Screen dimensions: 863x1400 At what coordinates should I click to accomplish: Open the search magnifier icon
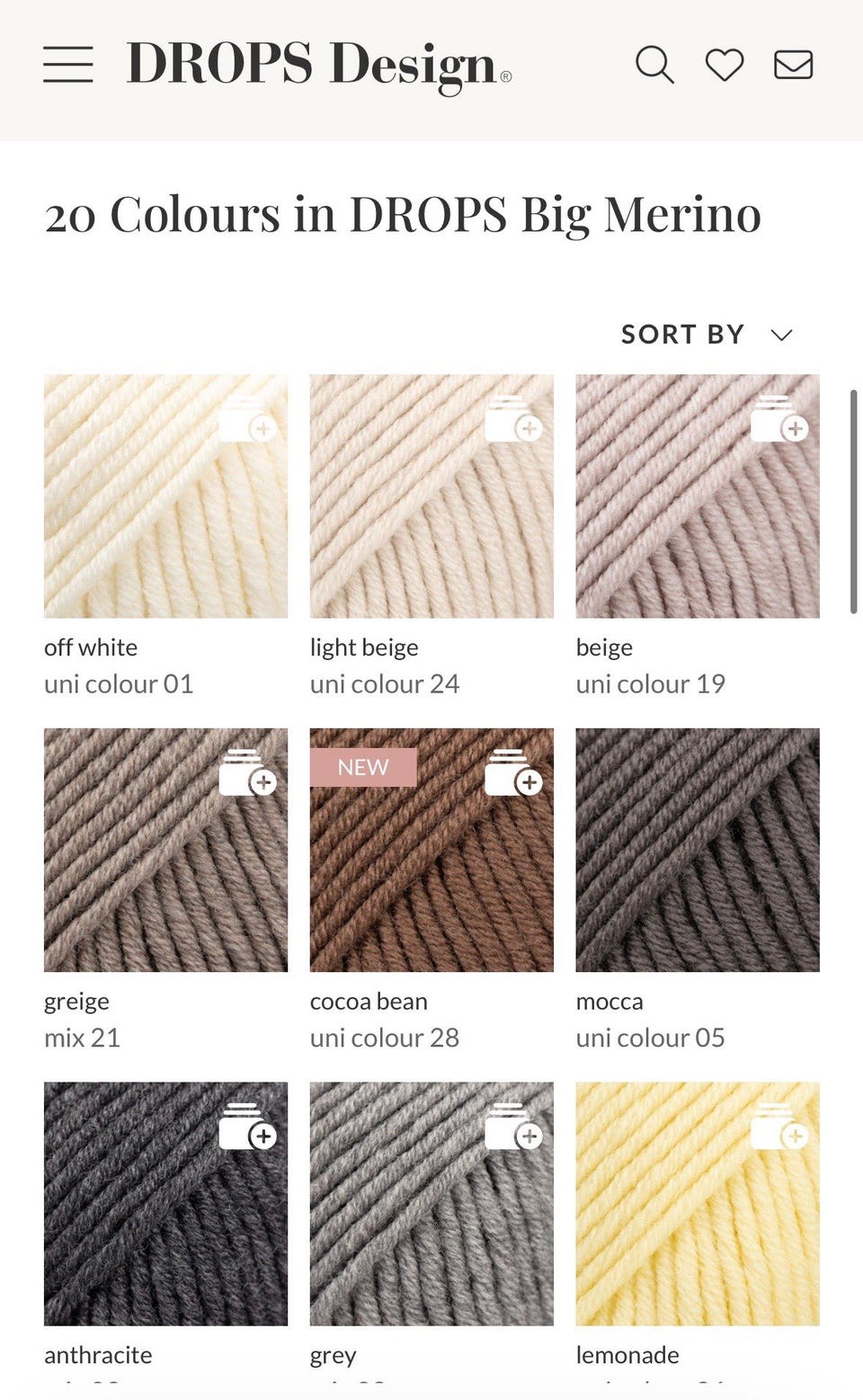(x=654, y=65)
